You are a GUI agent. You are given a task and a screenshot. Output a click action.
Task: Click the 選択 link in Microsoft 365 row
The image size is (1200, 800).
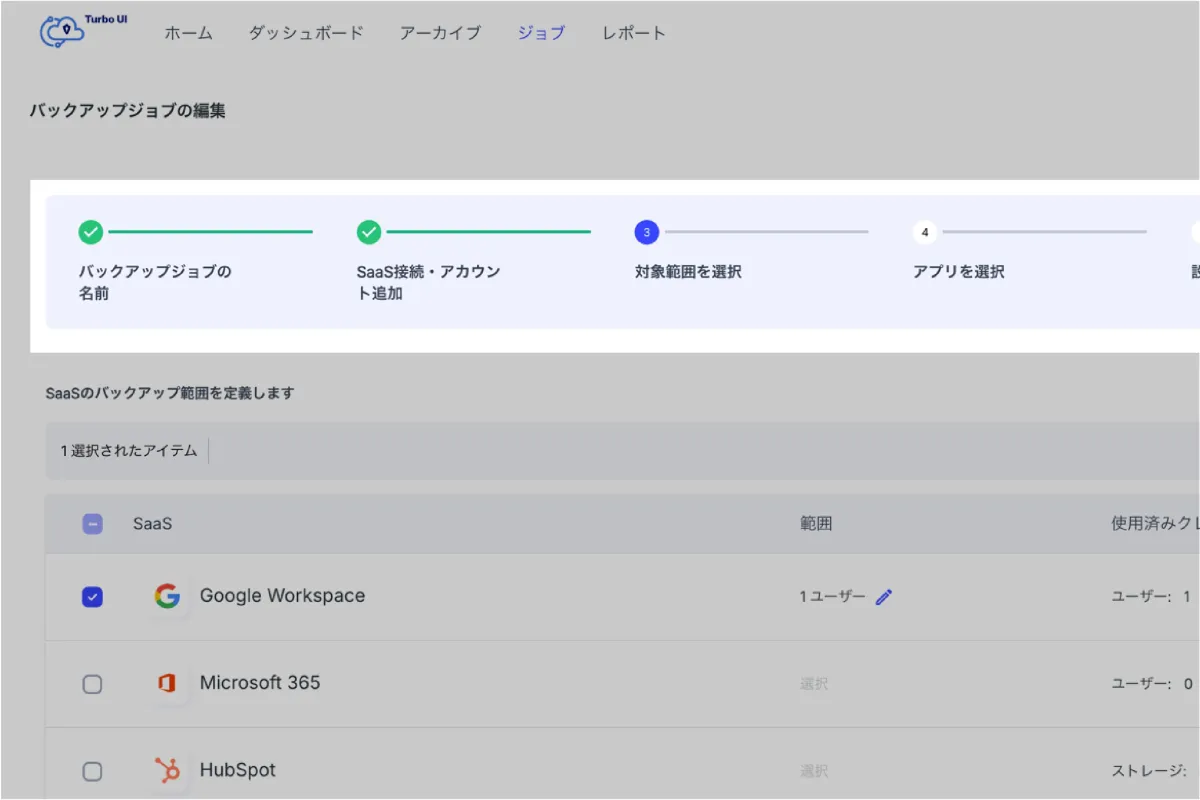click(x=814, y=684)
